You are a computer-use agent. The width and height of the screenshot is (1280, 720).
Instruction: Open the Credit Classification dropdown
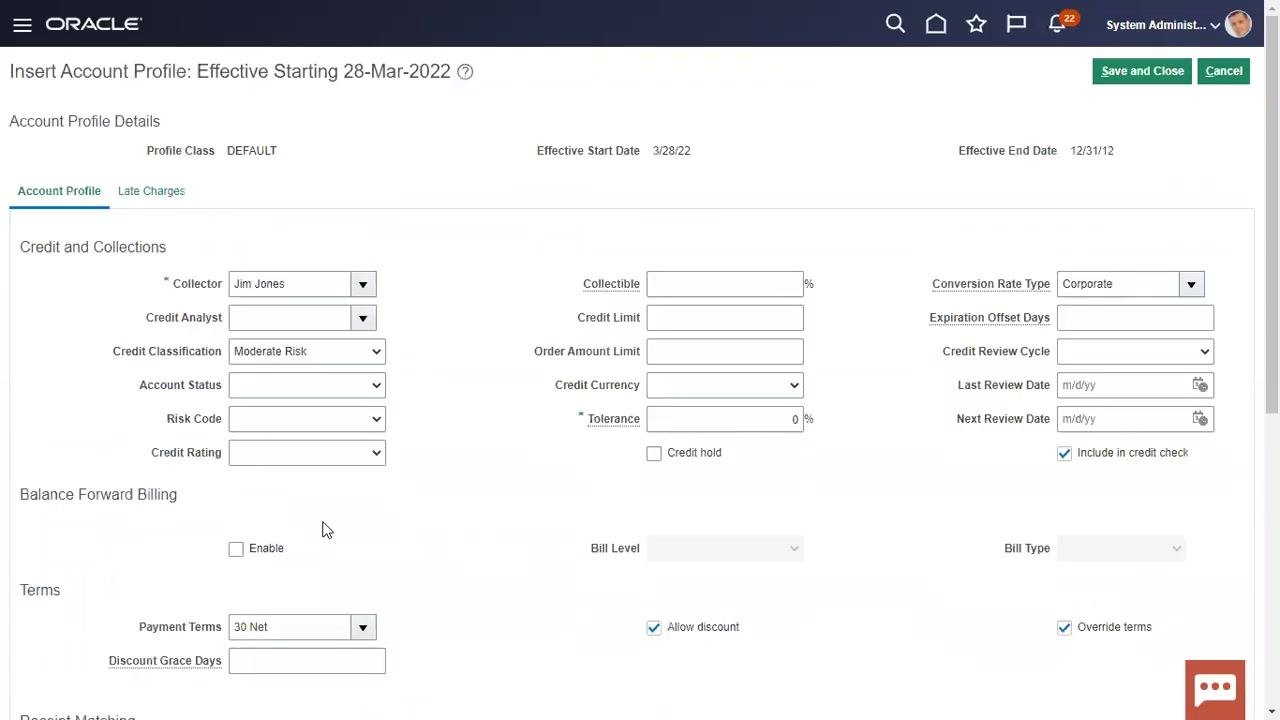(x=307, y=352)
